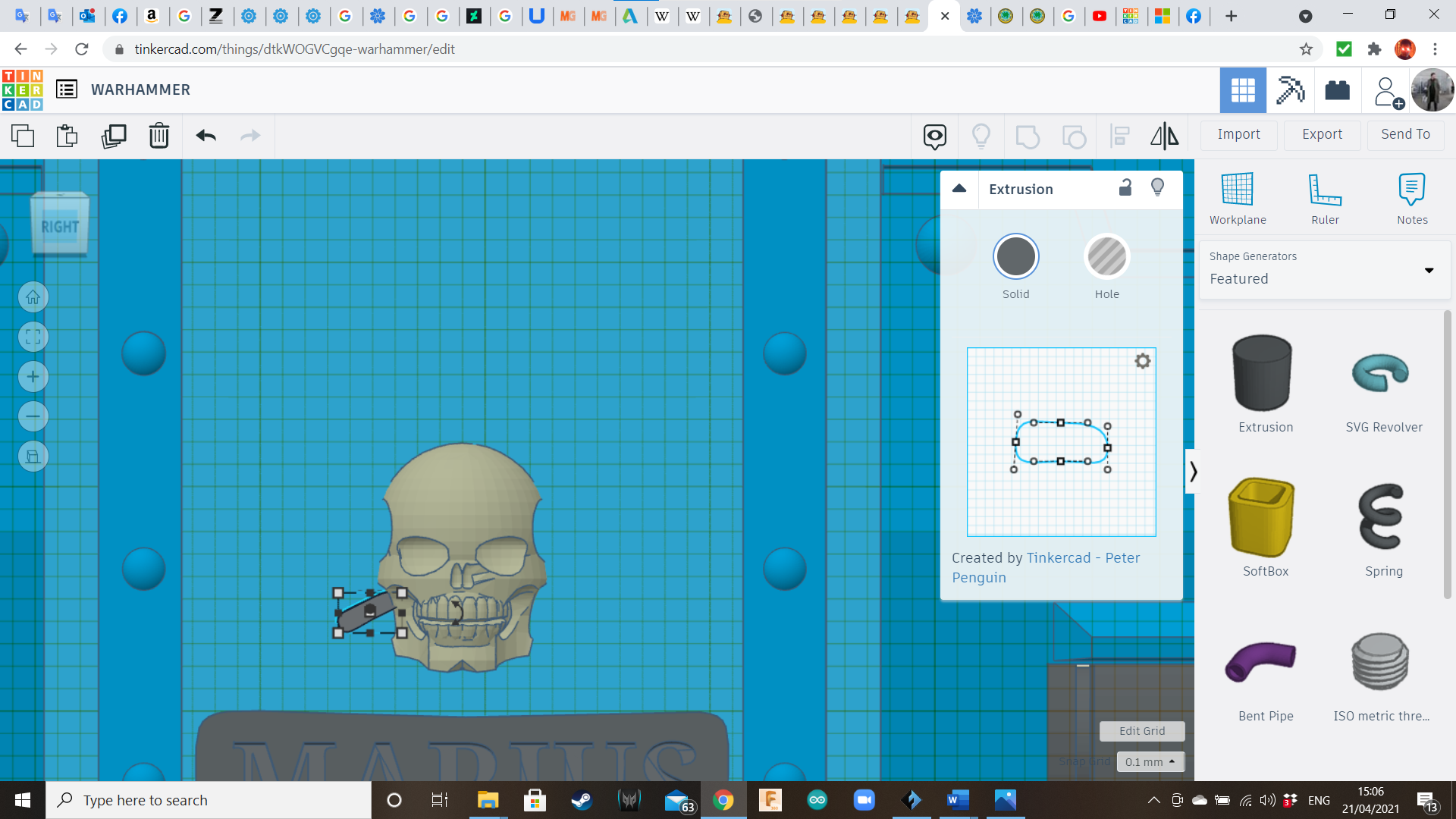
Task: Open extrusion profile settings gear
Action: point(1142,361)
